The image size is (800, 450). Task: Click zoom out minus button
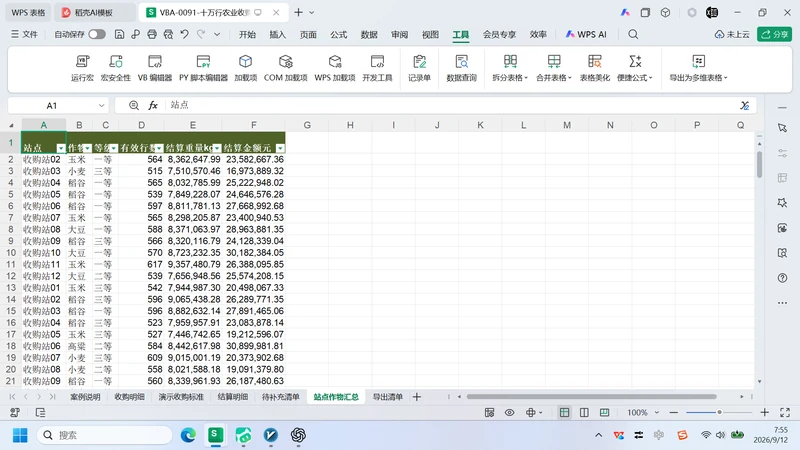[673, 412]
